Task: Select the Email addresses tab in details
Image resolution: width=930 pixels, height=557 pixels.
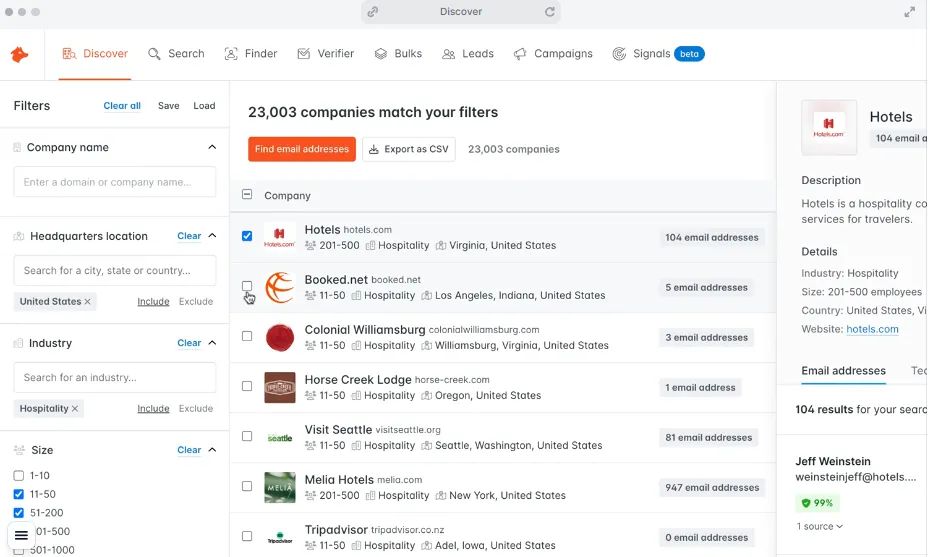Action: click(843, 371)
